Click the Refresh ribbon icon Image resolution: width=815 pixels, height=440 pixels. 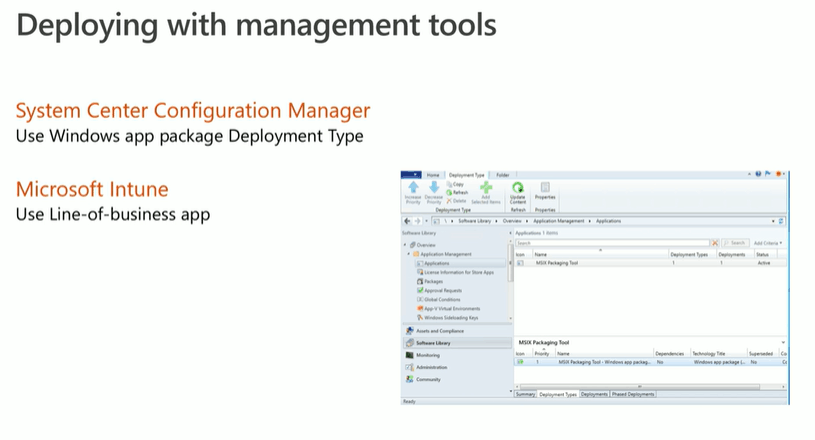click(x=450, y=193)
